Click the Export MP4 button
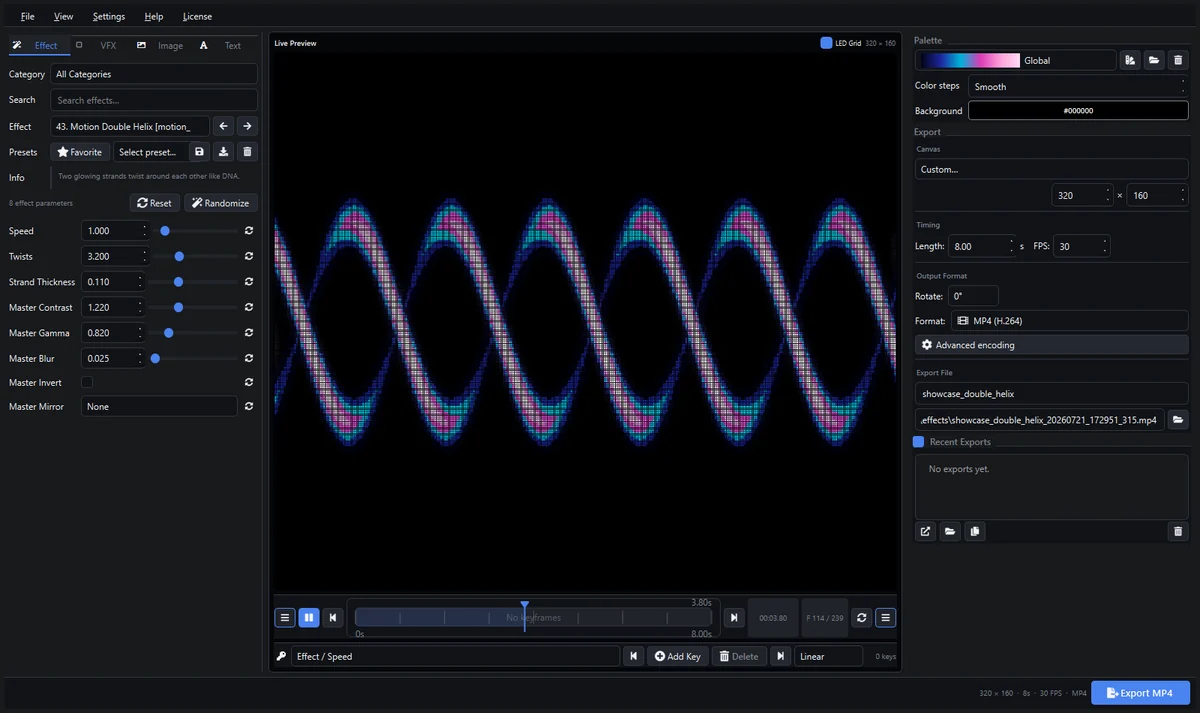Image resolution: width=1200 pixels, height=713 pixels. pos(1140,693)
